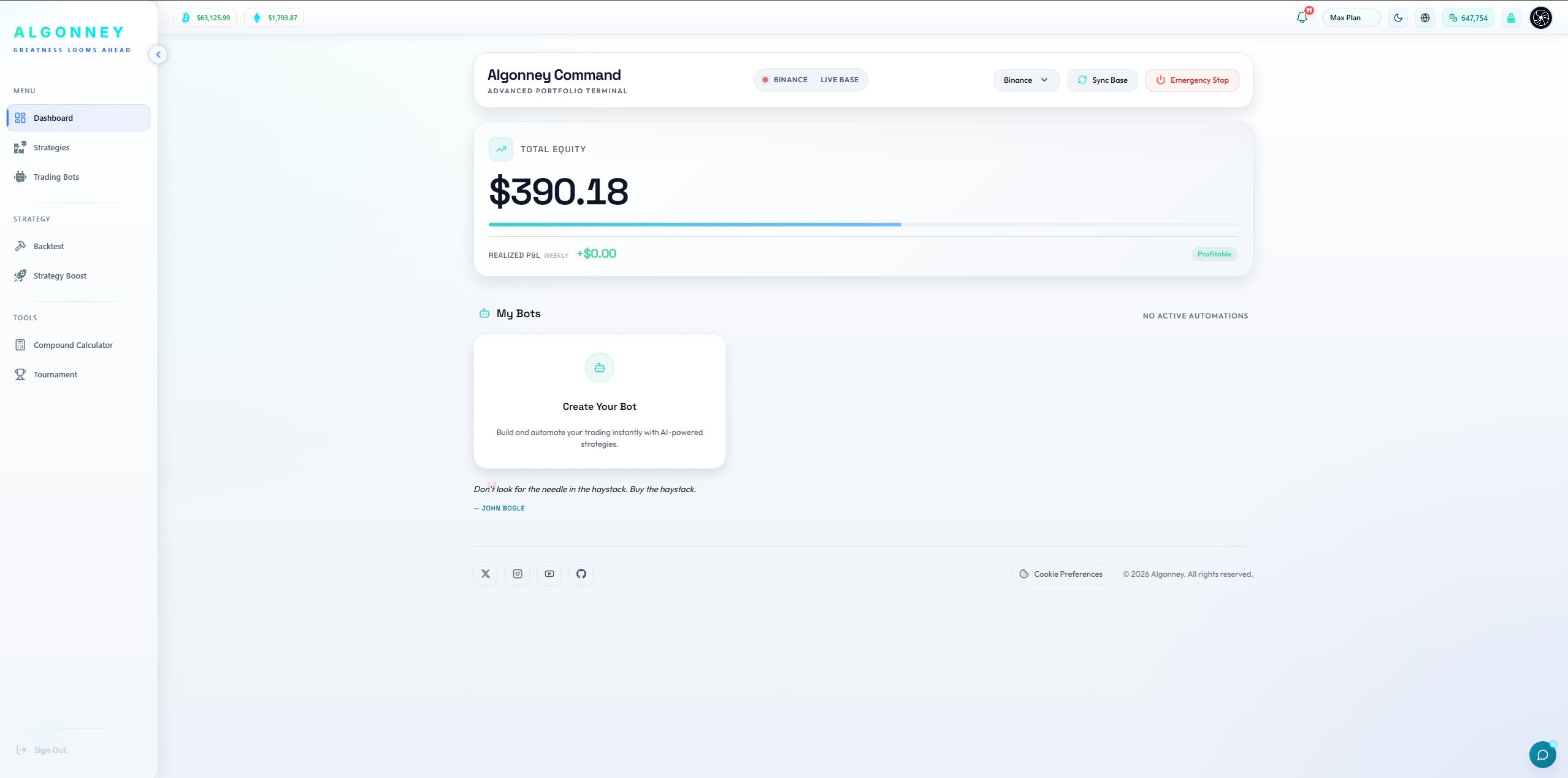
Task: Click the Strategies puzzle icon
Action: [20, 147]
